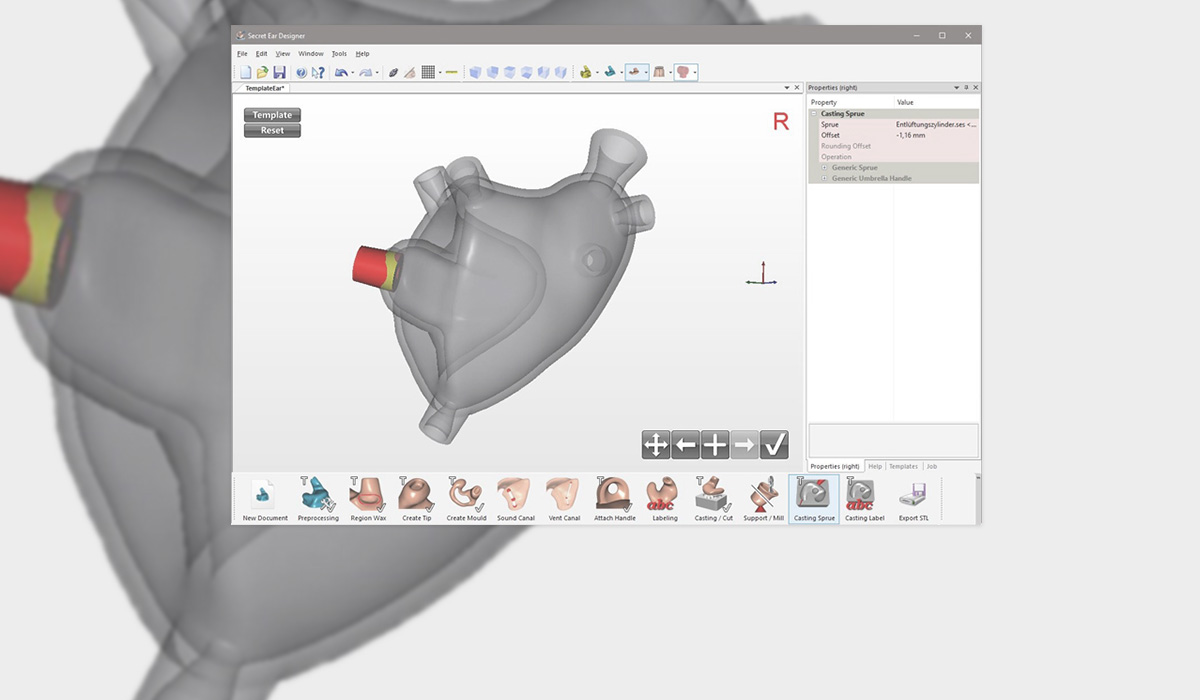This screenshot has width=1200, height=700.
Task: Open the Support / Mill step
Action: 763,498
